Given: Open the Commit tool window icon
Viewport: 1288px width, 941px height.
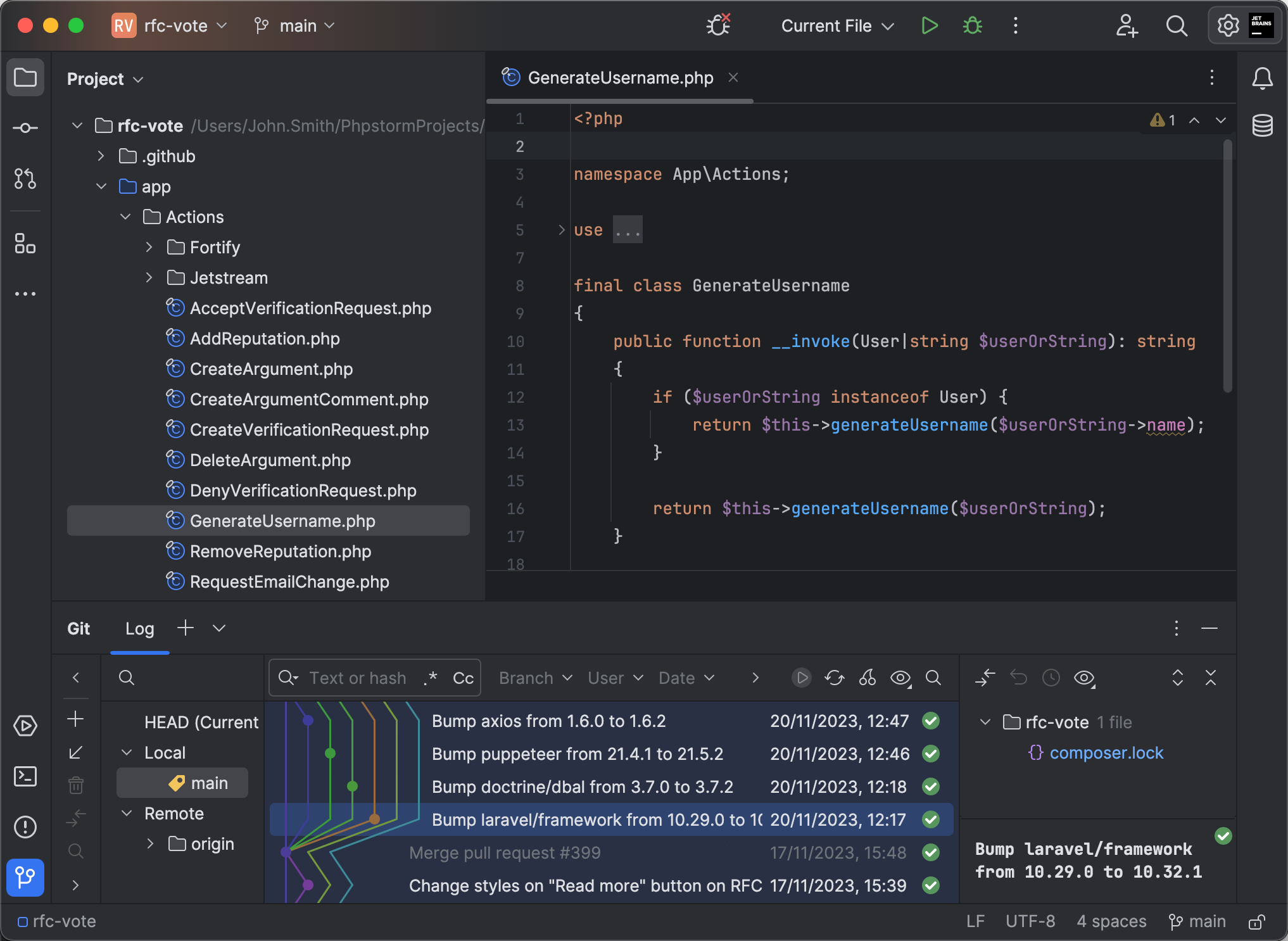Looking at the screenshot, I should coord(25,127).
